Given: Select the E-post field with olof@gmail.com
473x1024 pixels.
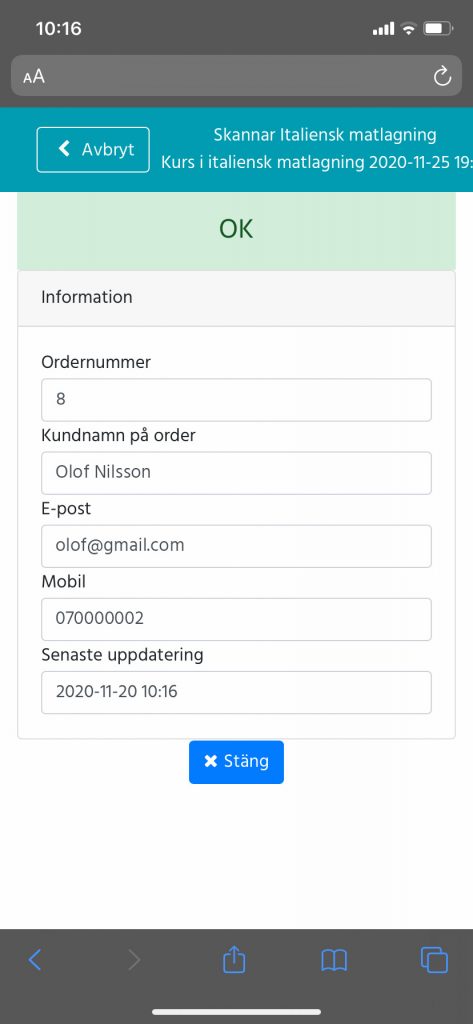Looking at the screenshot, I should [236, 546].
